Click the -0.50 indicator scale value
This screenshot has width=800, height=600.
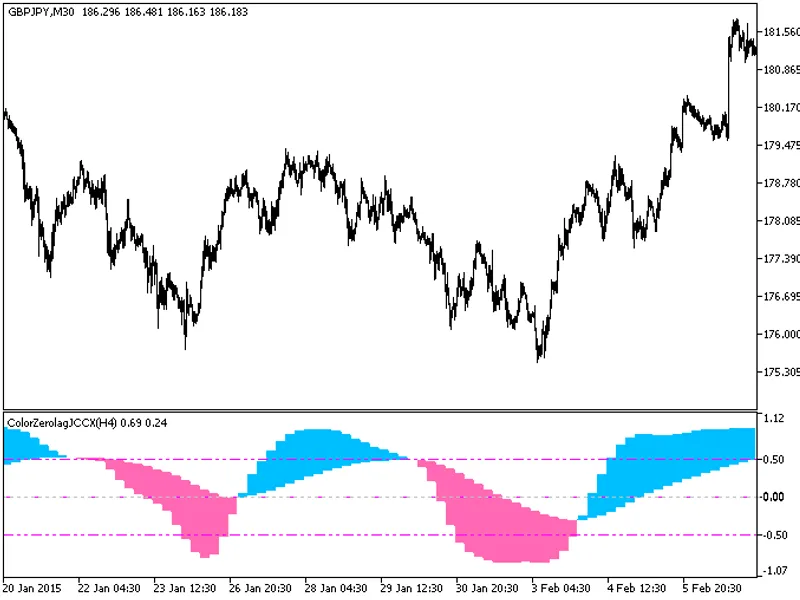tap(773, 535)
